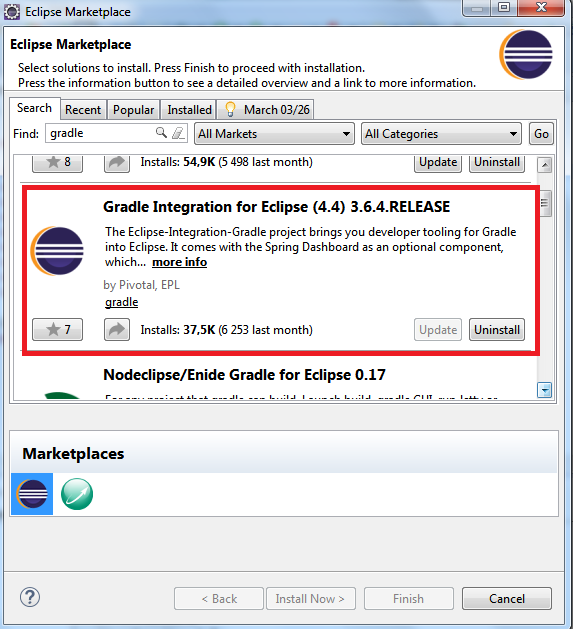Select the Eclipse marketplace icon under Marketplaces

point(32,494)
